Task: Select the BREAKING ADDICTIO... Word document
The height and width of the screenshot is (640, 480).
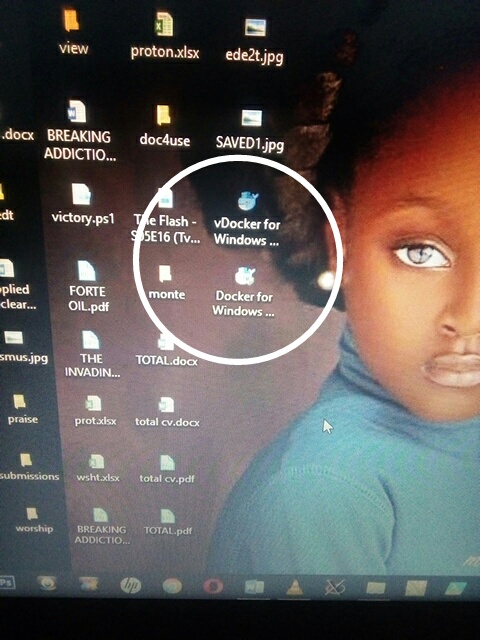Action: coord(79,131)
